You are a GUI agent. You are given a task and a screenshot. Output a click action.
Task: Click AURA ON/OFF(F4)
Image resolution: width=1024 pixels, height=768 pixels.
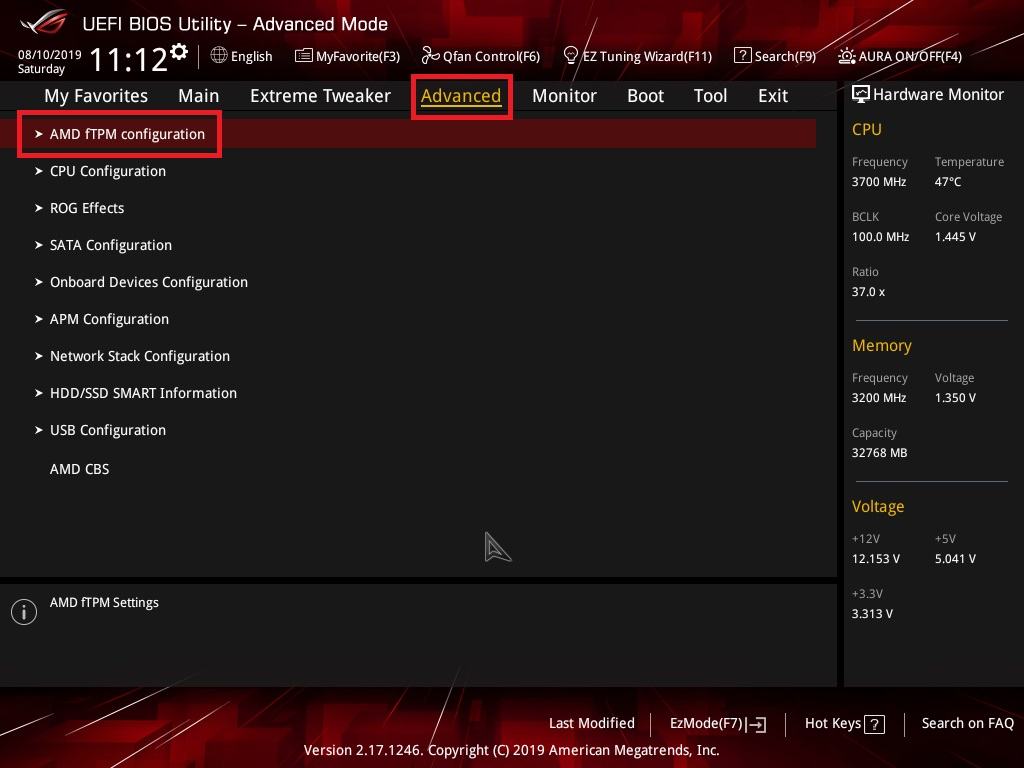(x=910, y=57)
